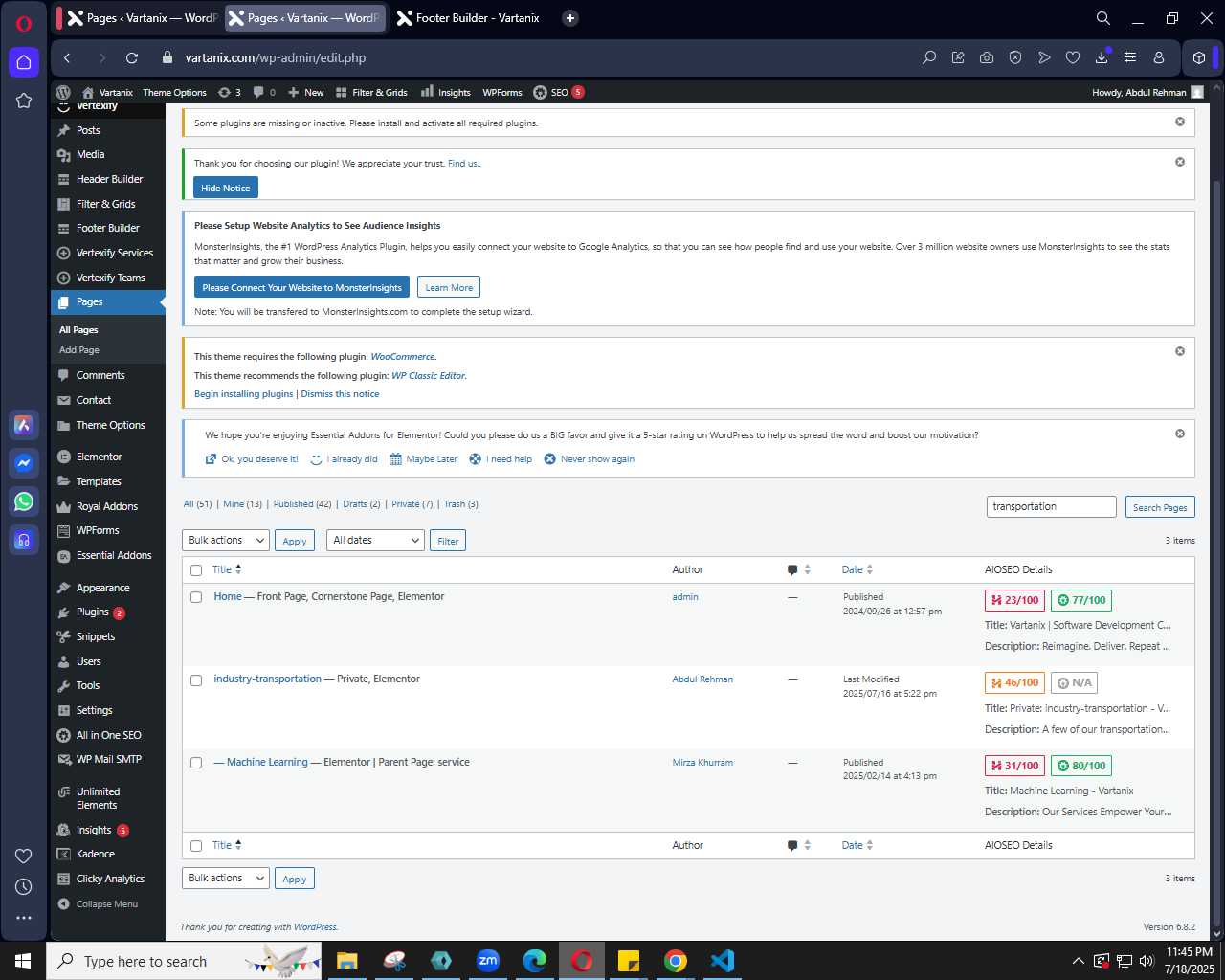Check the Machine Learning row checkbox
The image size is (1225, 980).
[x=196, y=763]
